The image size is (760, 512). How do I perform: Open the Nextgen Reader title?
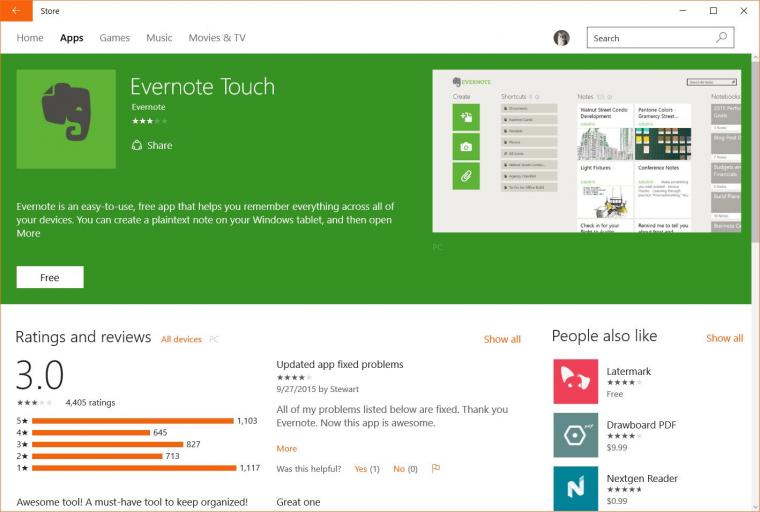[x=642, y=479]
